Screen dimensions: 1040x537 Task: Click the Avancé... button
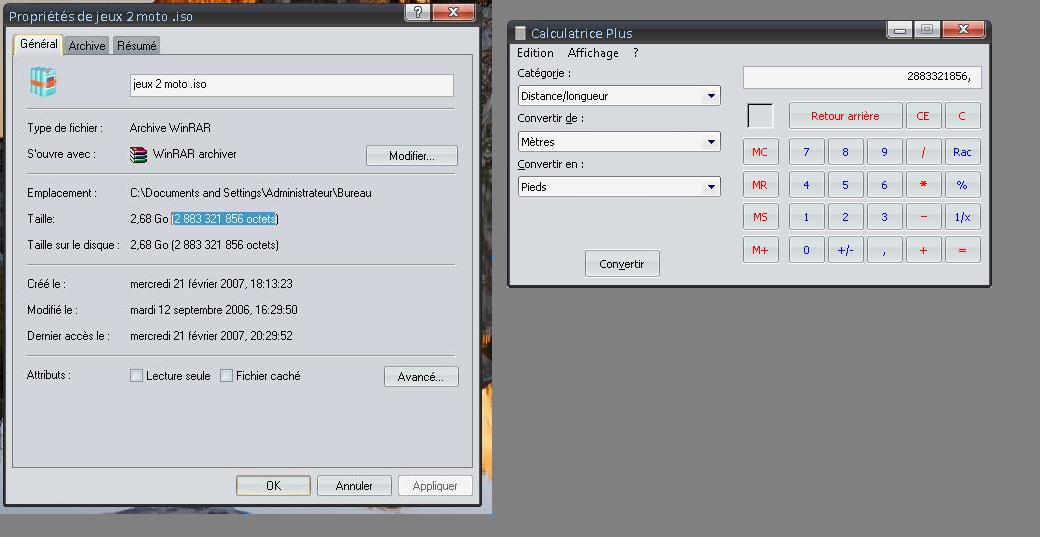421,377
